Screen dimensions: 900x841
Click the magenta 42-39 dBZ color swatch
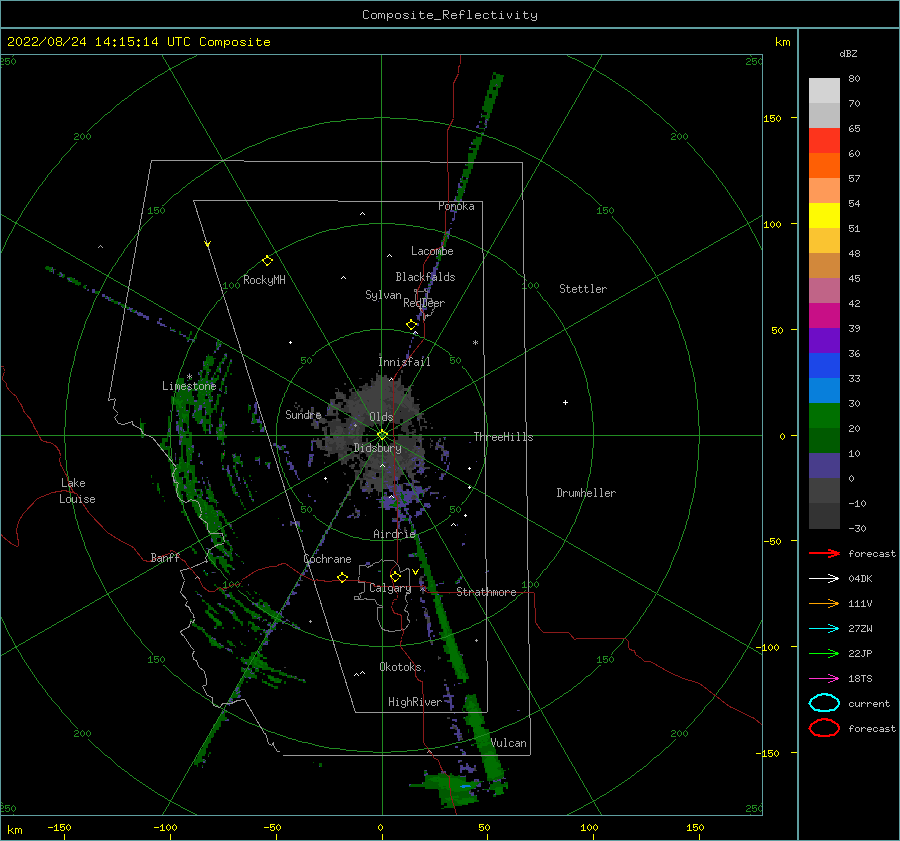pyautogui.click(x=824, y=316)
